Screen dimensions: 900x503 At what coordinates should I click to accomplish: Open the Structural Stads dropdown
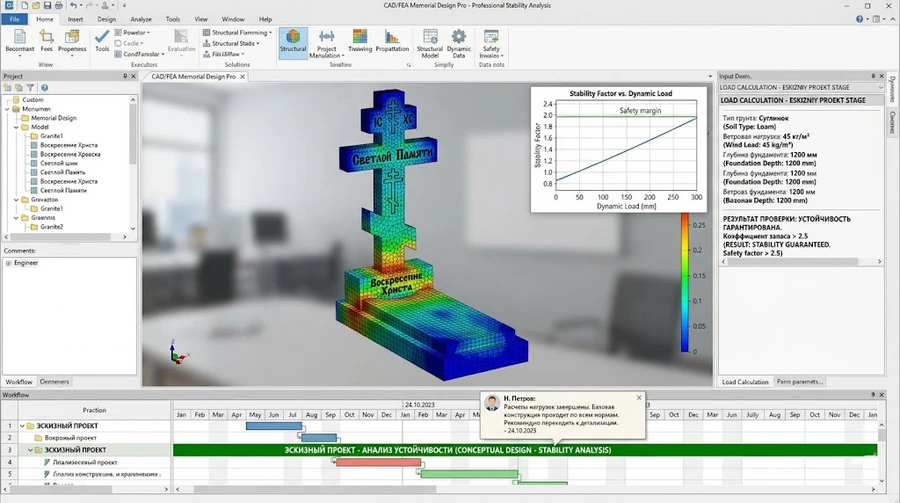[231, 43]
